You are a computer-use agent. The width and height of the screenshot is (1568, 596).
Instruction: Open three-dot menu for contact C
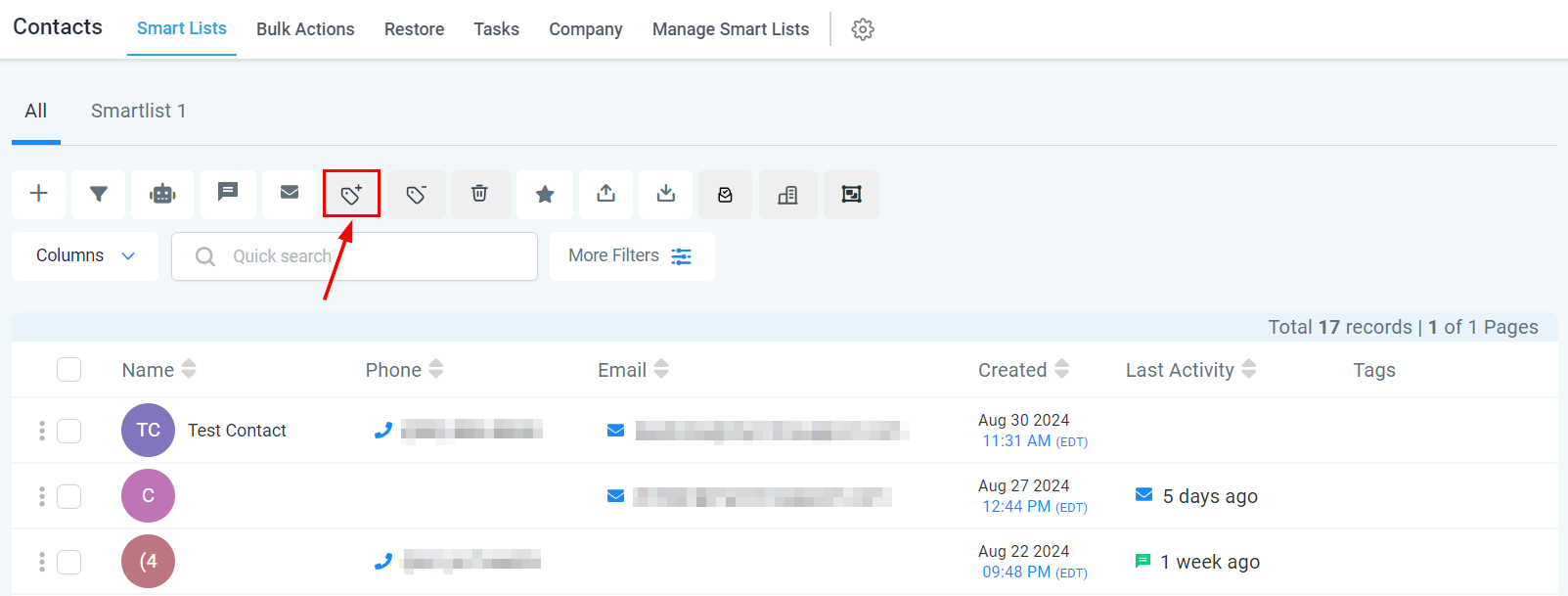click(x=41, y=496)
